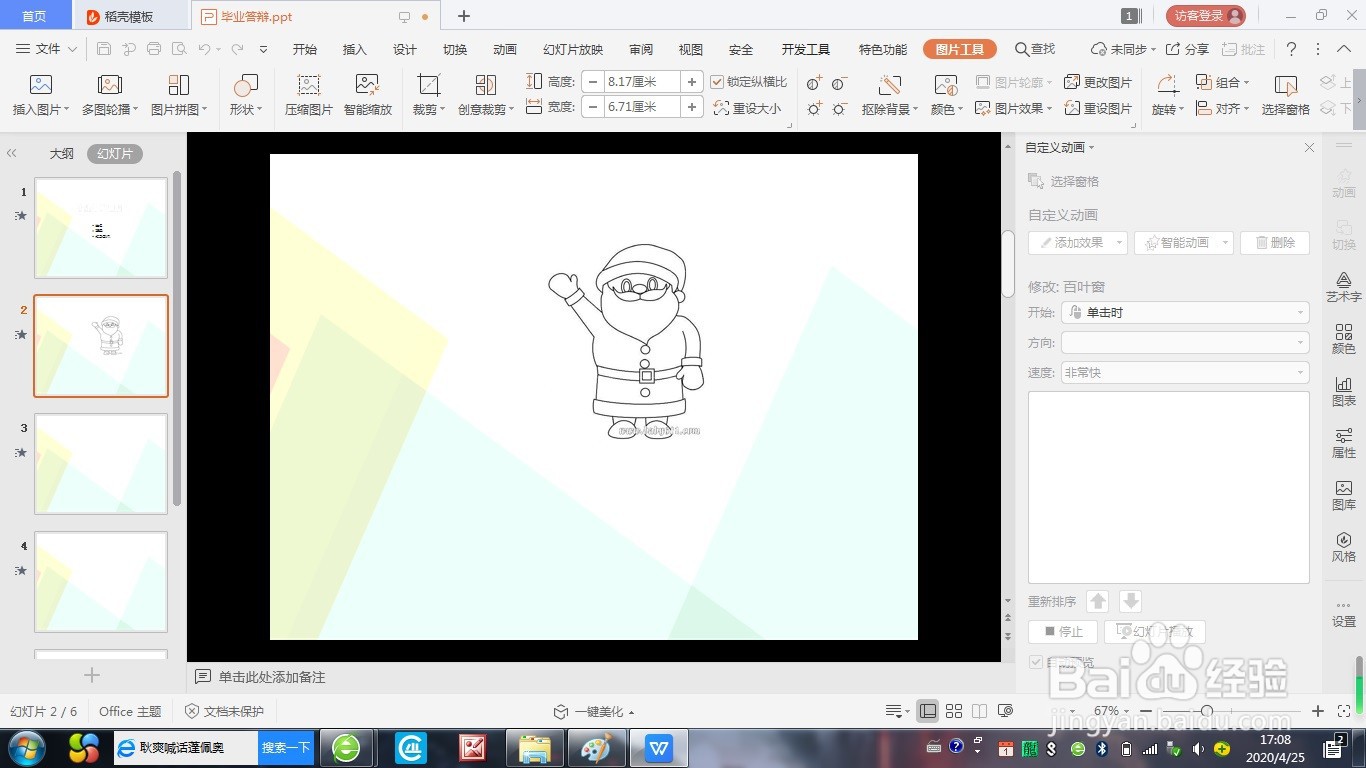Click the increase contrast icon
1366x768 pixels.
[x=814, y=82]
